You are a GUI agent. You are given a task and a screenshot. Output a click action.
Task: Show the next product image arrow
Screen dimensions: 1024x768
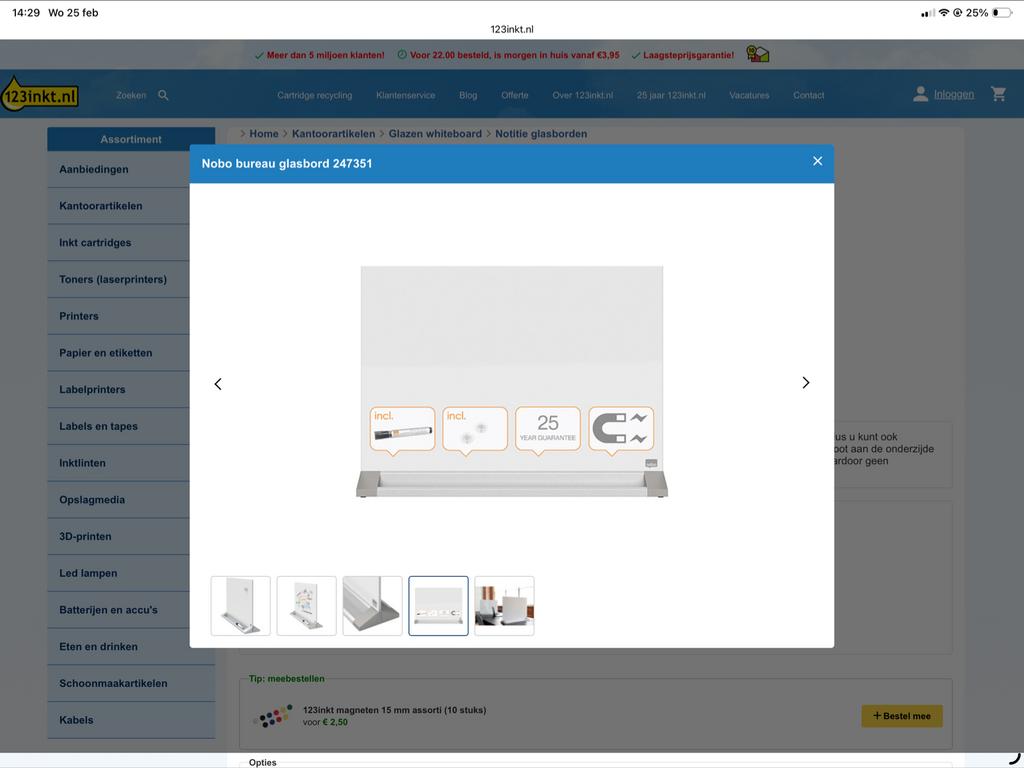click(805, 383)
